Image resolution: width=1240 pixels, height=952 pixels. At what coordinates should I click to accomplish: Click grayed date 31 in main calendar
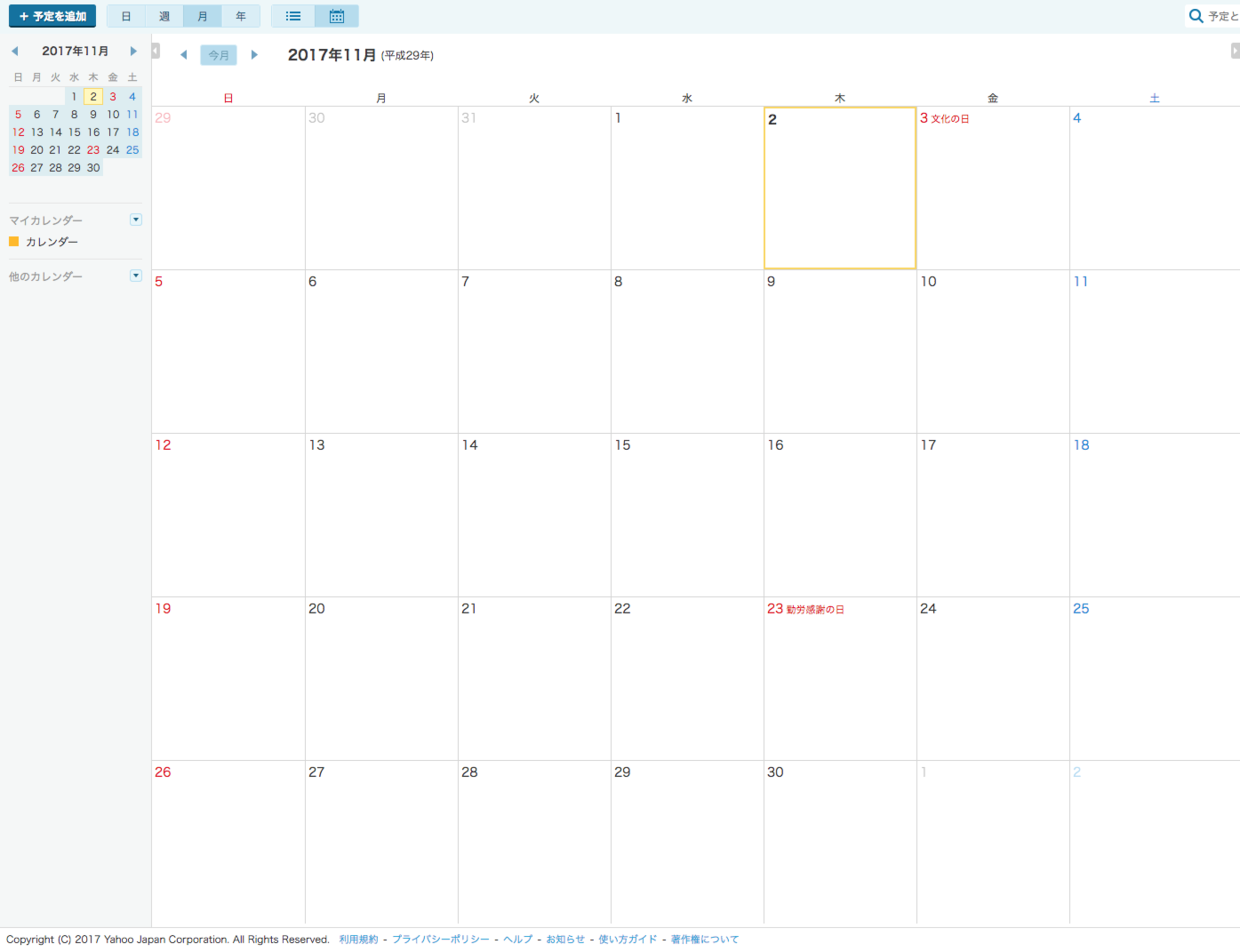(469, 118)
